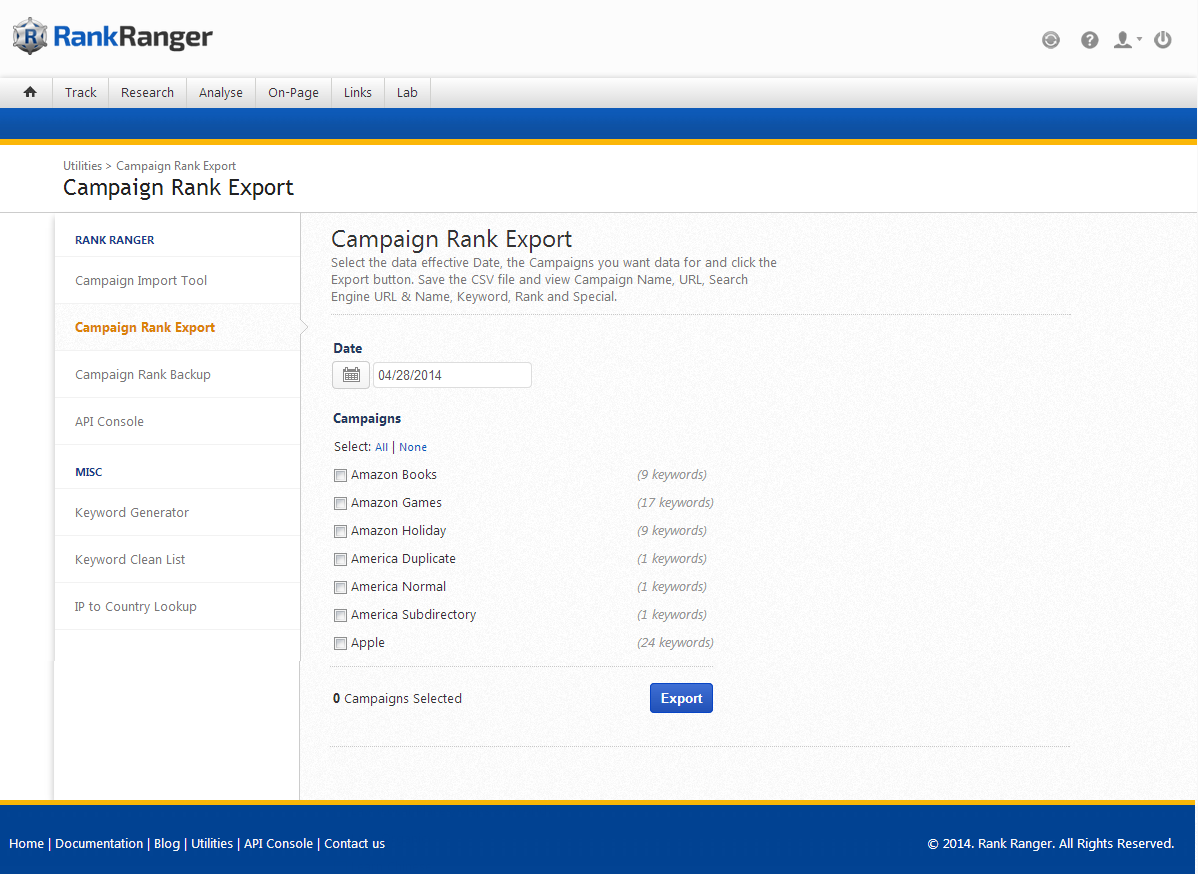Open the calendar date picker icon
Screen dimensions: 1198x874
351,375
